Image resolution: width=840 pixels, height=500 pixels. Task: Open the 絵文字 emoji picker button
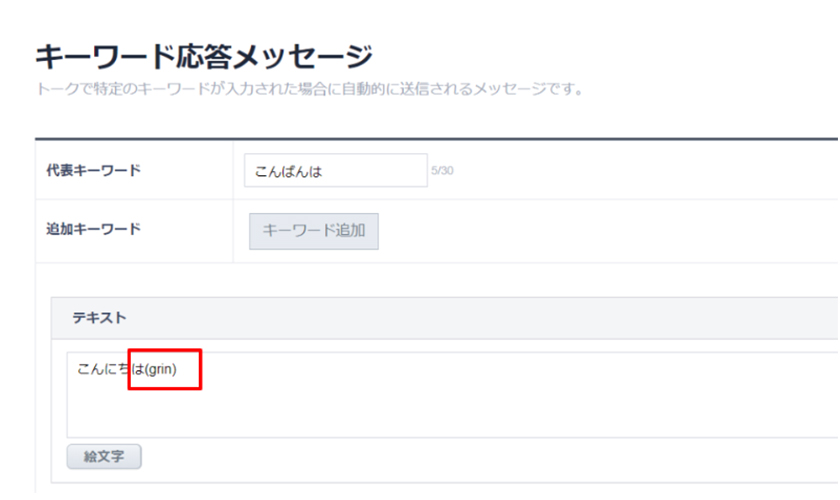(x=104, y=457)
